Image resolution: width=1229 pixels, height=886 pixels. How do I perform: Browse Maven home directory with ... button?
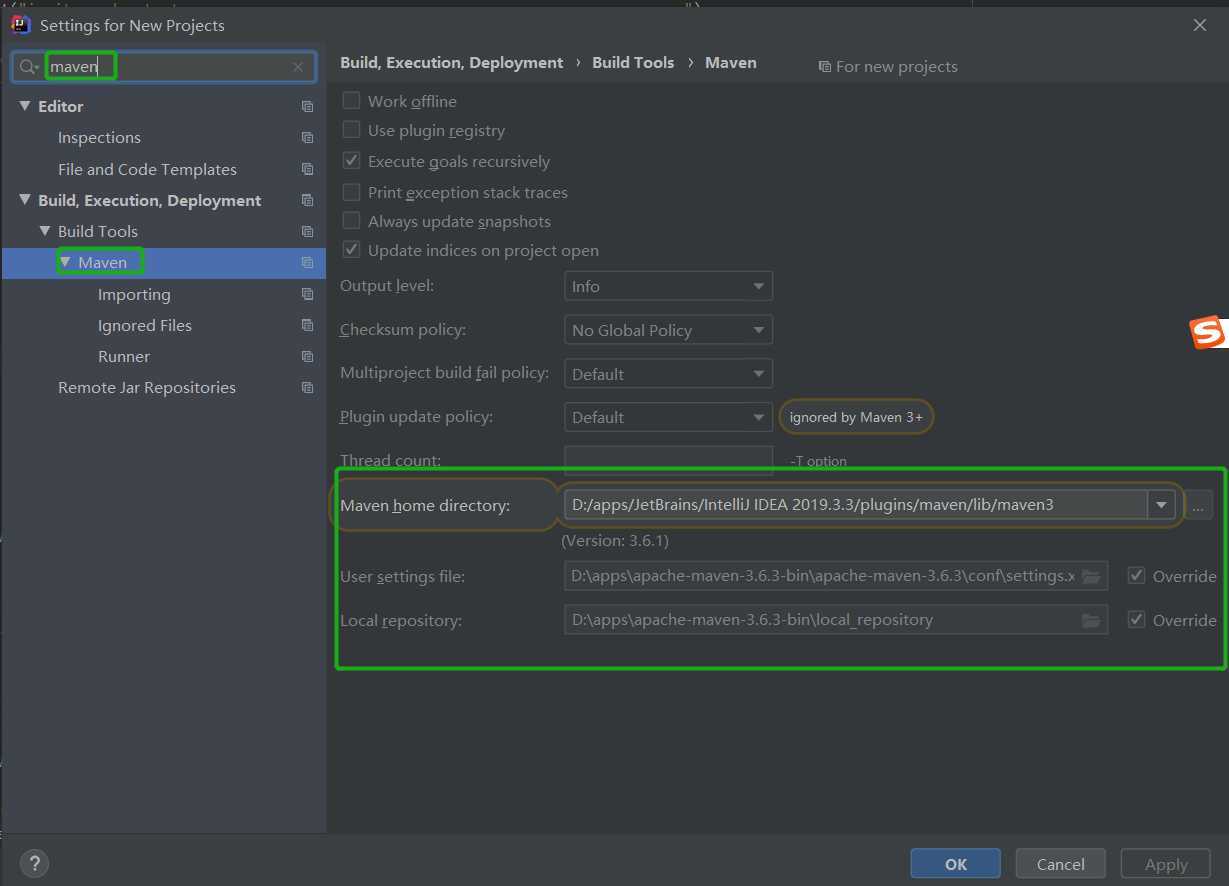(x=1198, y=506)
